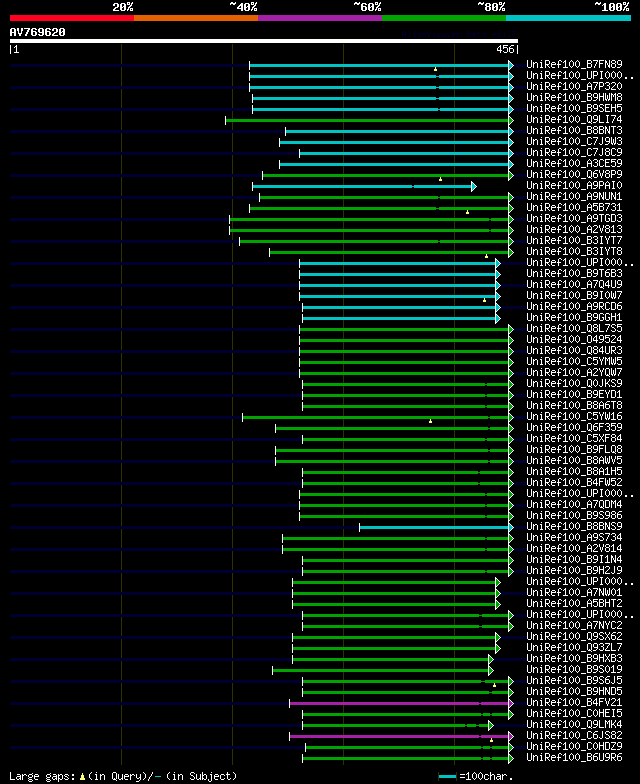Select the UniRef100_A7QDM4 label
Image resolution: width=640 pixels, height=784 pixels.
(x=574, y=504)
